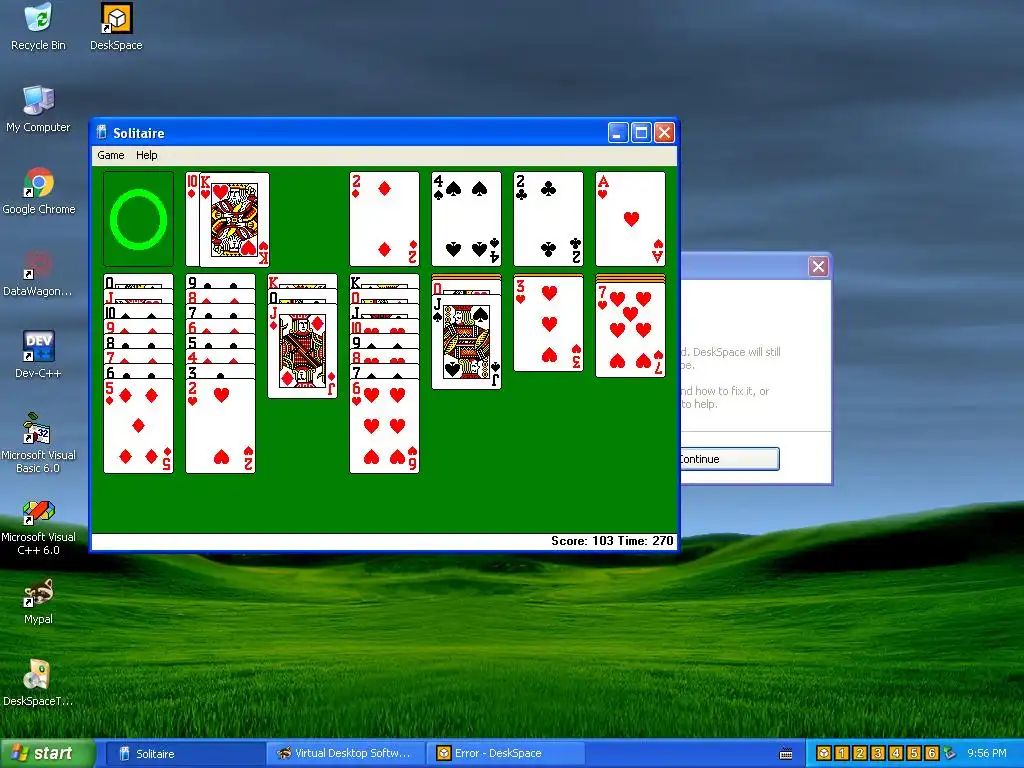The width and height of the screenshot is (1024, 768).
Task: Click the on-screen keyboard tray icon
Action: click(x=786, y=754)
